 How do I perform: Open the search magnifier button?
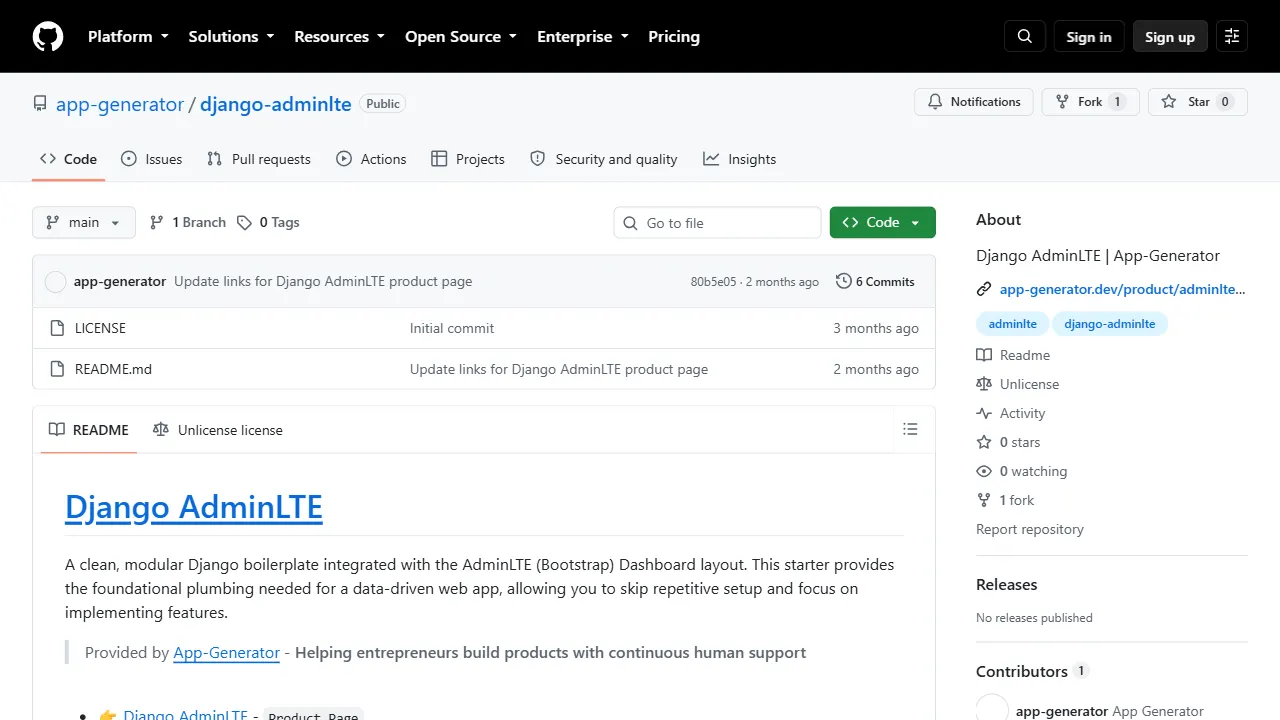coord(1025,36)
